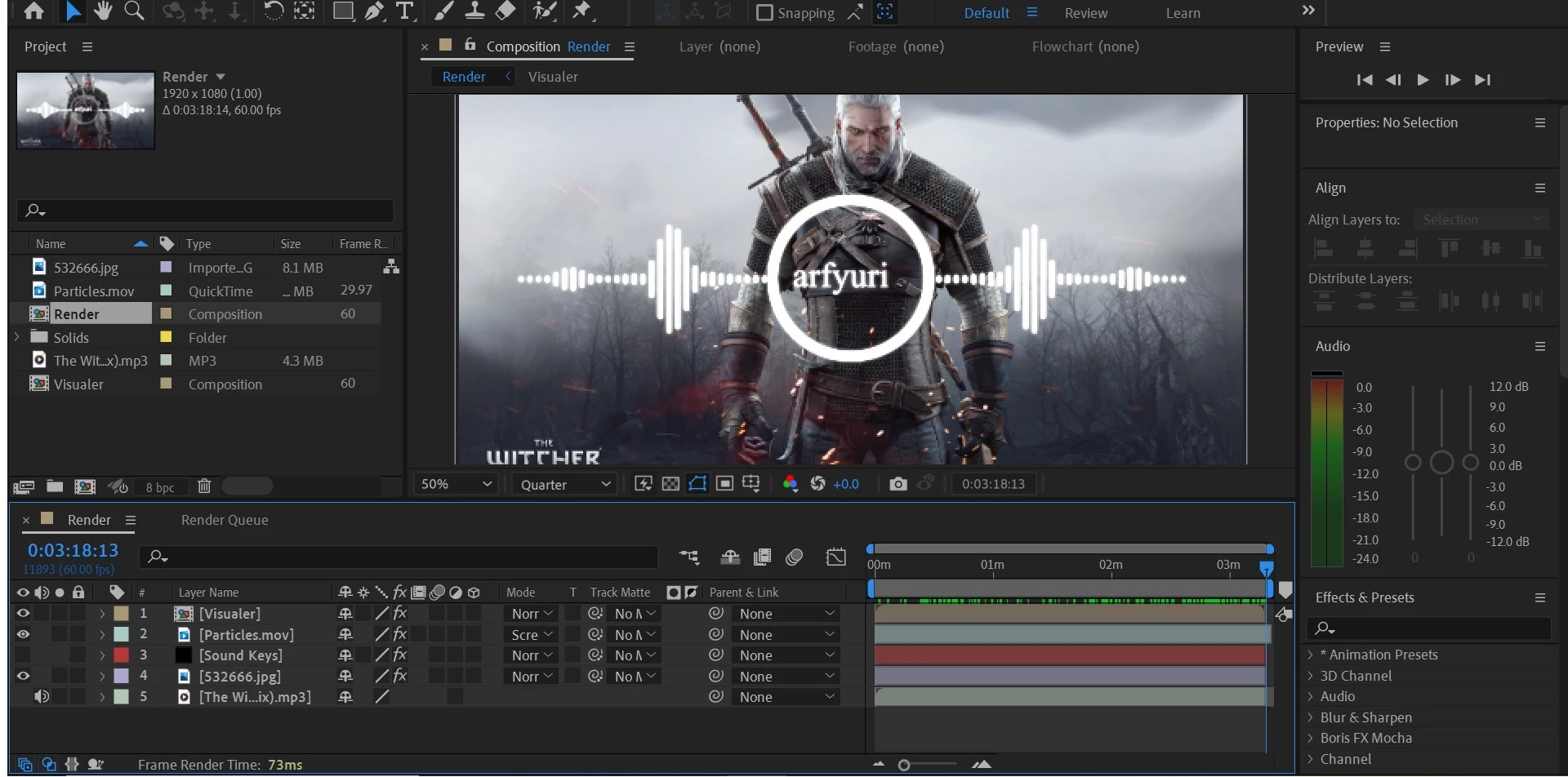Enable the Snapping checkbox
Image resolution: width=1568 pixels, height=777 pixels.
pyautogui.click(x=764, y=13)
